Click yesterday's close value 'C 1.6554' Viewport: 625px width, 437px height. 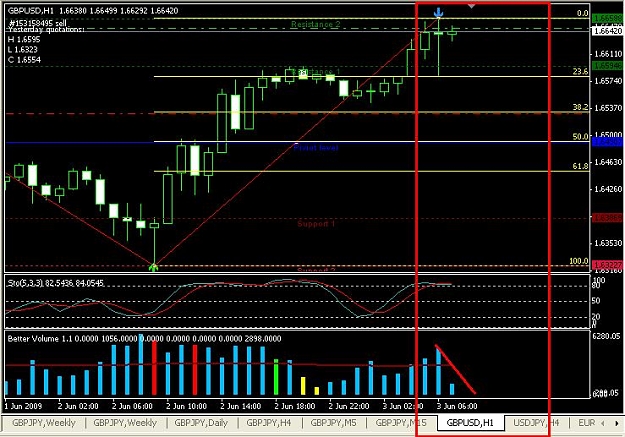(24, 60)
